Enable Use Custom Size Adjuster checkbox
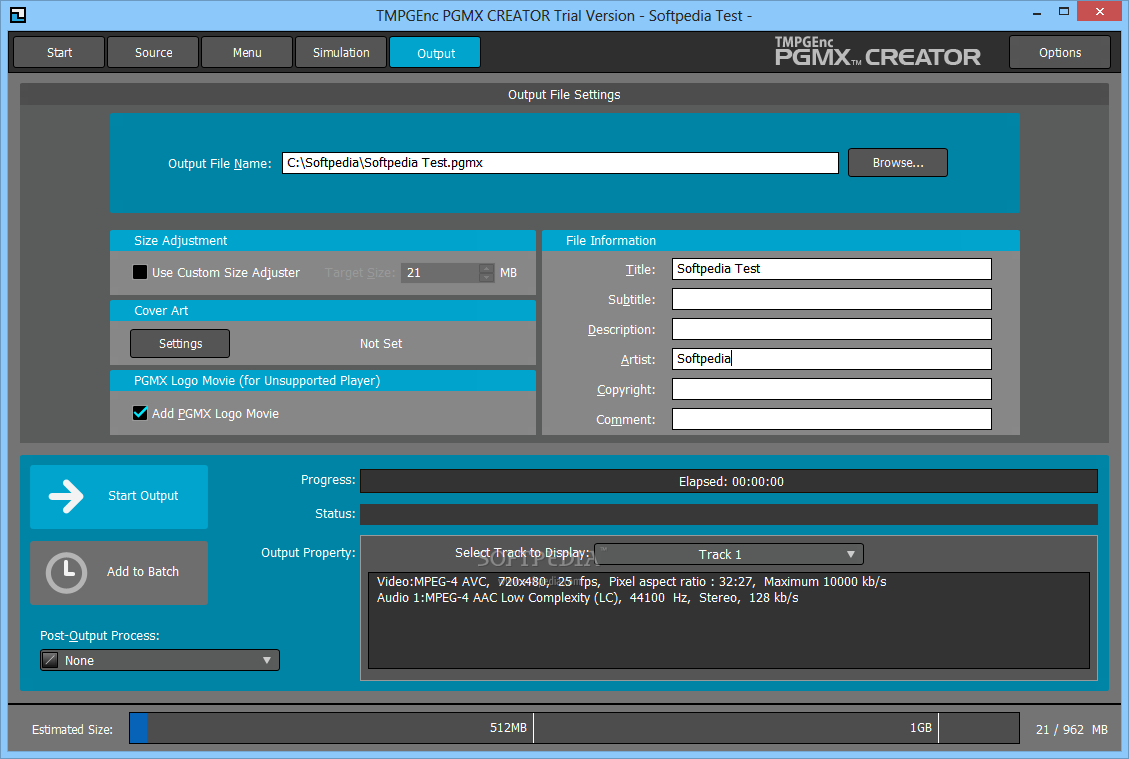 140,272
